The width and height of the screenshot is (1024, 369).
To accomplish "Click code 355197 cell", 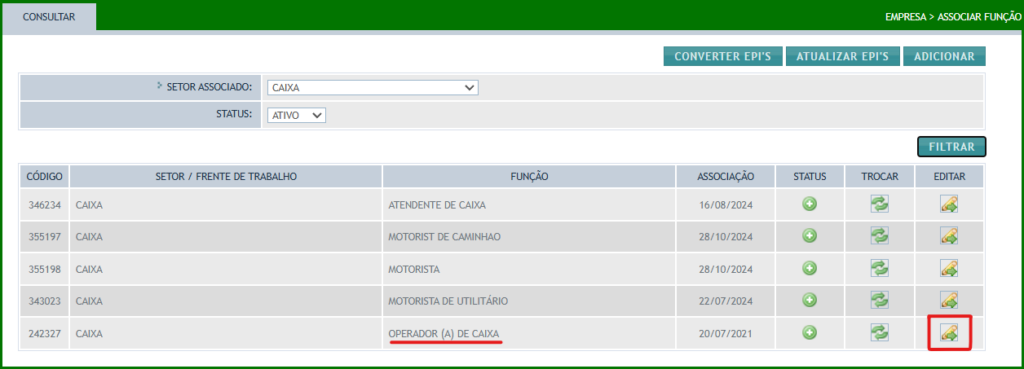I will click(44, 236).
